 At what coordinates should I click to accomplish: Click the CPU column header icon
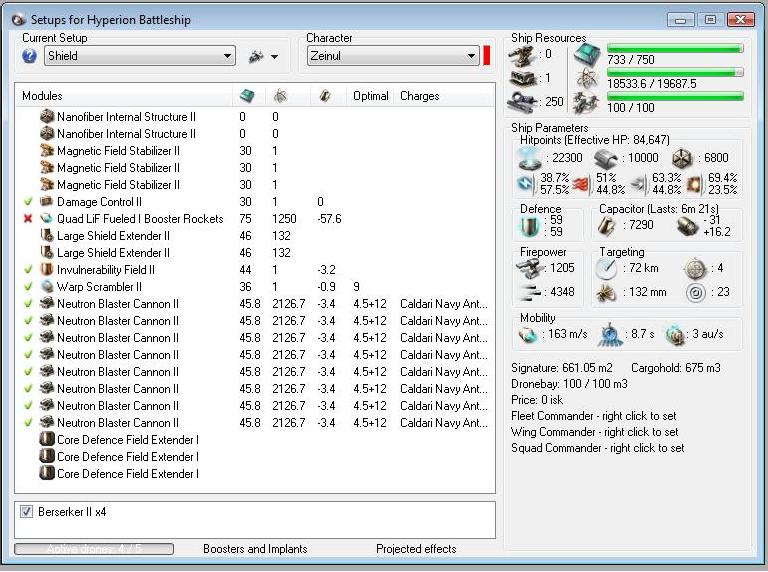(x=246, y=96)
